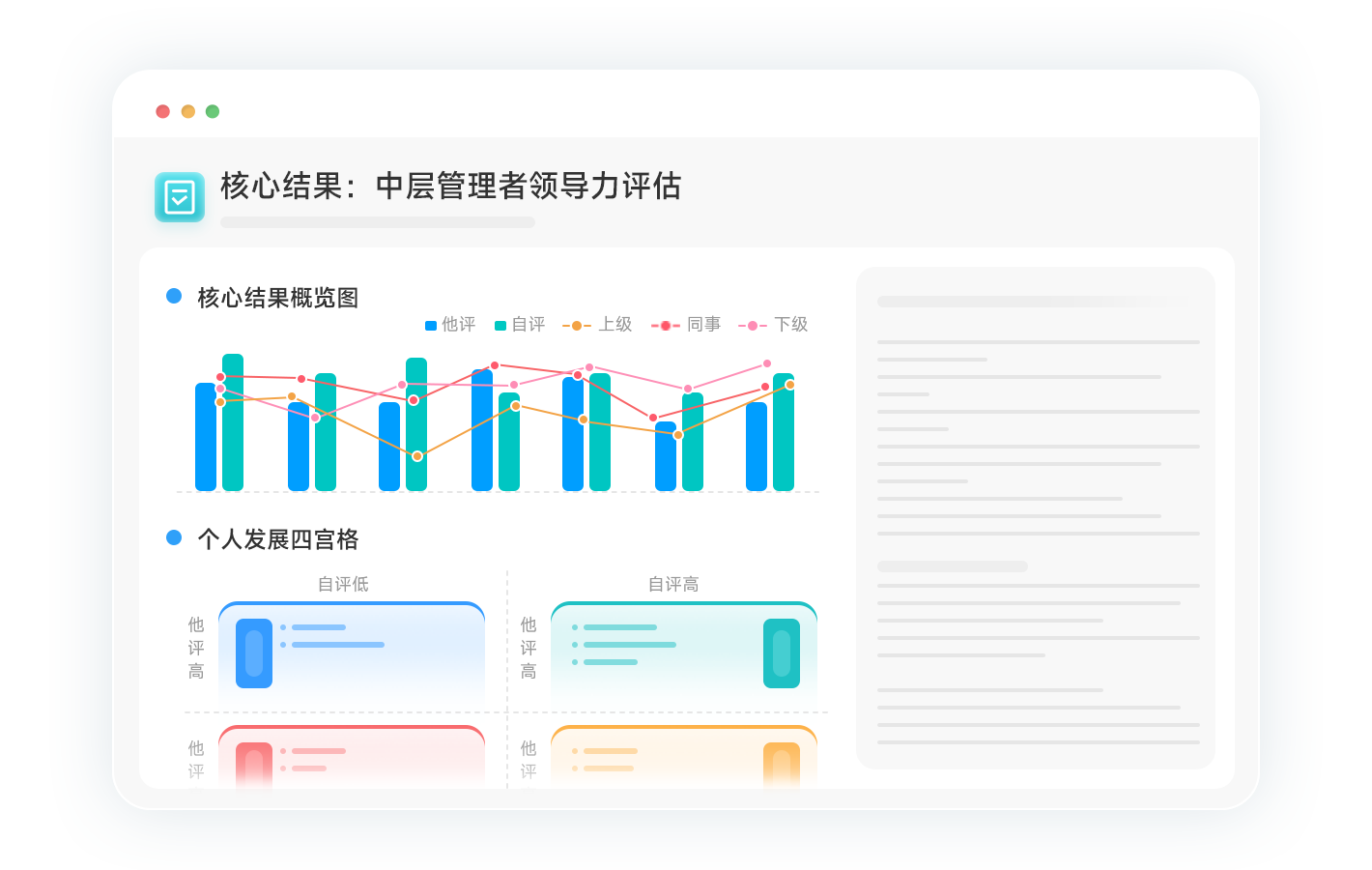Click the 个人发展四宫格 section heading
The width and height of the screenshot is (1372, 870).
[278, 539]
